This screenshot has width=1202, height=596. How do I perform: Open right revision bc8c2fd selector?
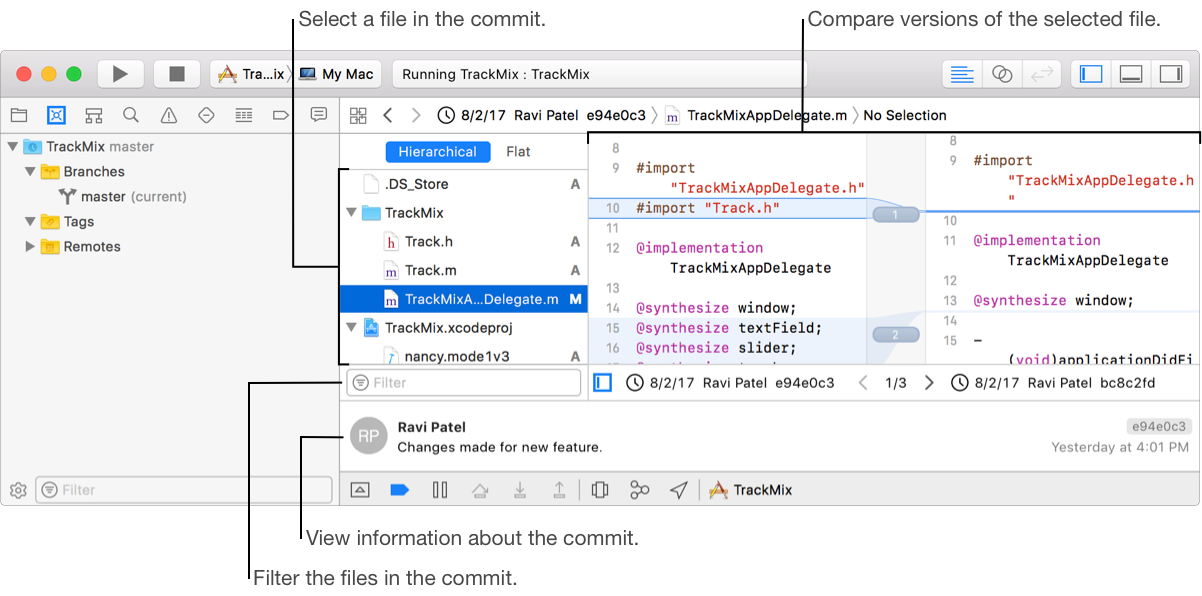click(1054, 383)
